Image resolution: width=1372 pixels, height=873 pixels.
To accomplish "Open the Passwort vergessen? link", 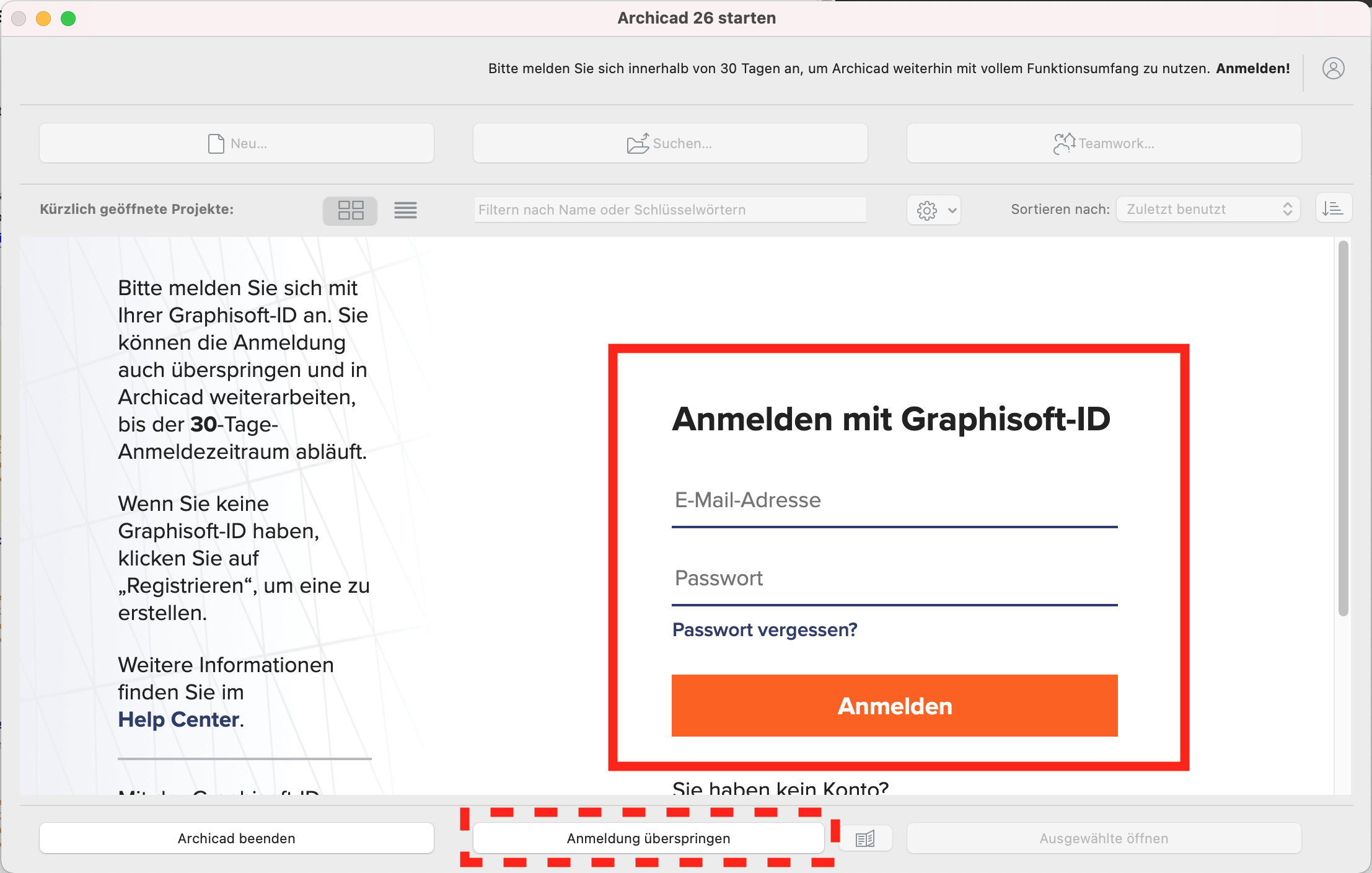I will tap(765, 630).
